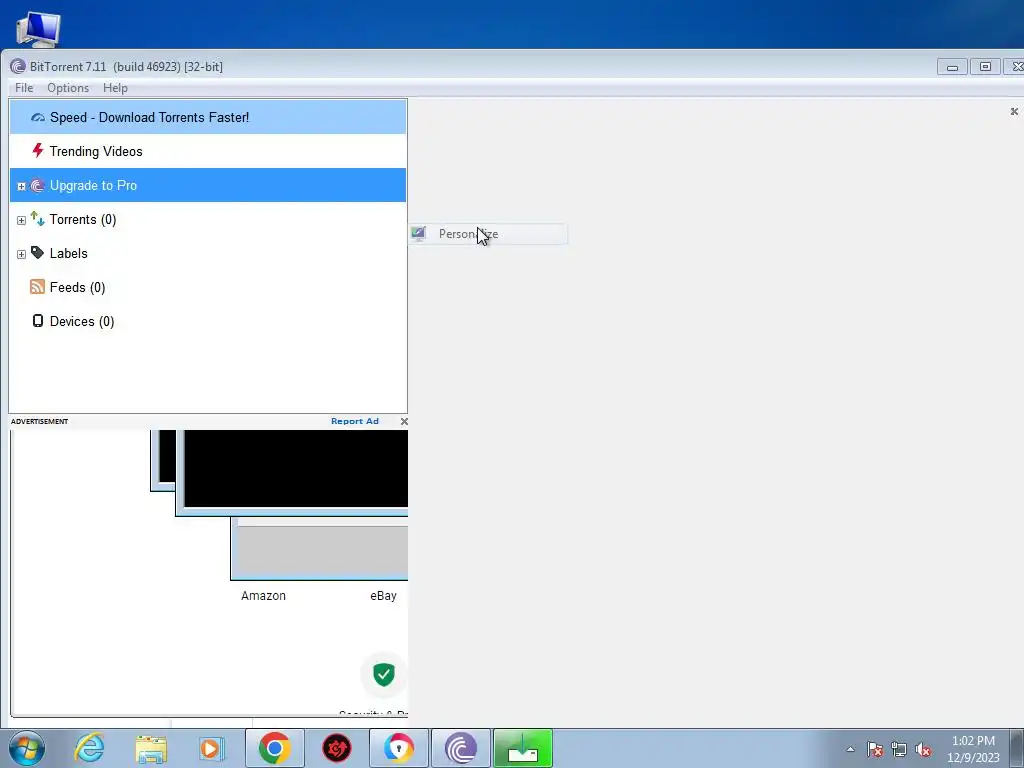
Task: Maximize the BitTorrent window
Action: click(x=985, y=67)
